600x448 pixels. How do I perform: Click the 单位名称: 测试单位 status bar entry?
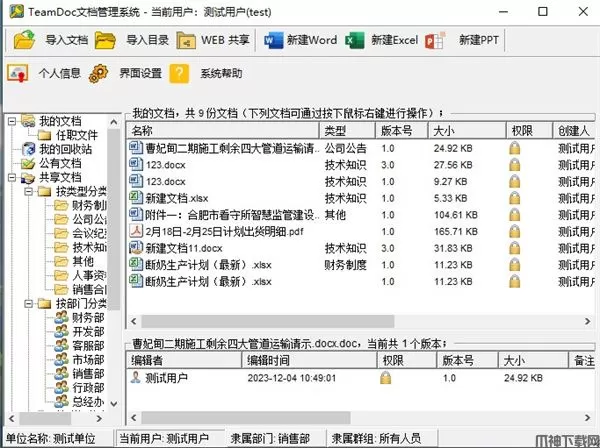click(x=51, y=438)
